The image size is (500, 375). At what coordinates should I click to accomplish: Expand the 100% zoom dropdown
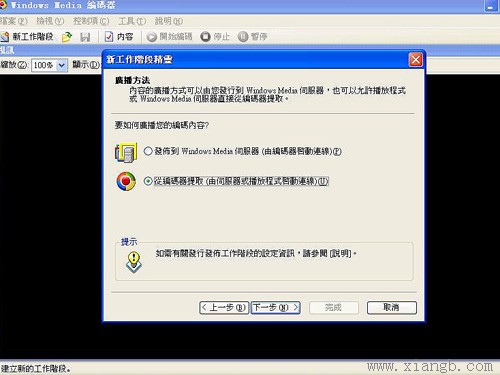(61, 65)
